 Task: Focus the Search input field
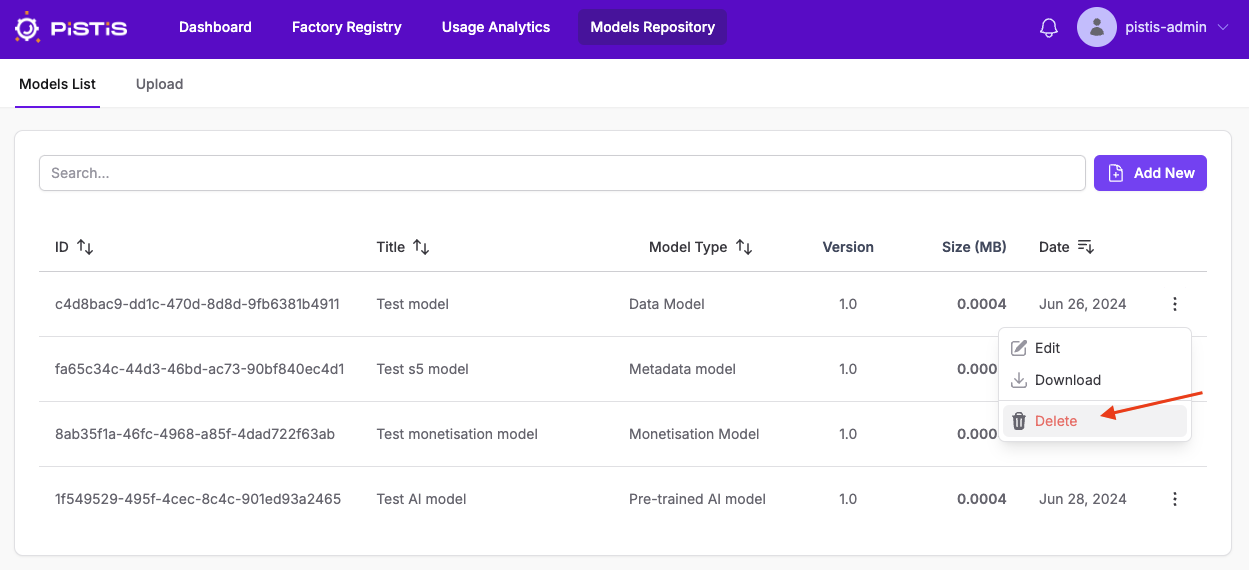coord(562,173)
